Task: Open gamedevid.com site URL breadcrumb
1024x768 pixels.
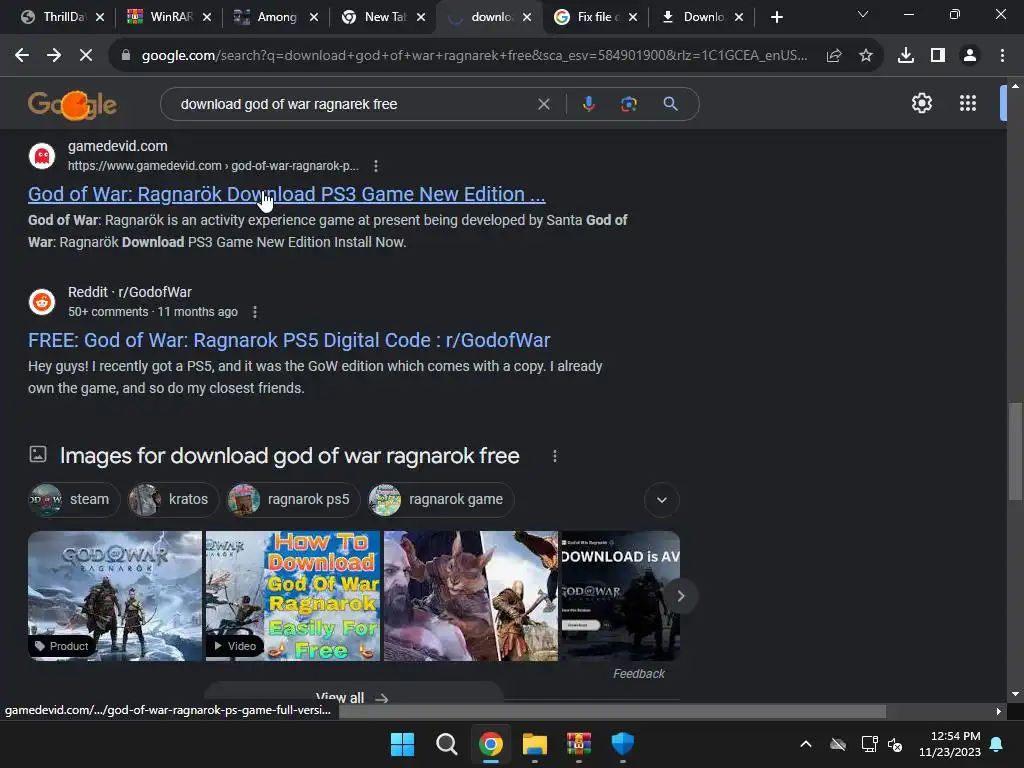Action: click(x=213, y=166)
